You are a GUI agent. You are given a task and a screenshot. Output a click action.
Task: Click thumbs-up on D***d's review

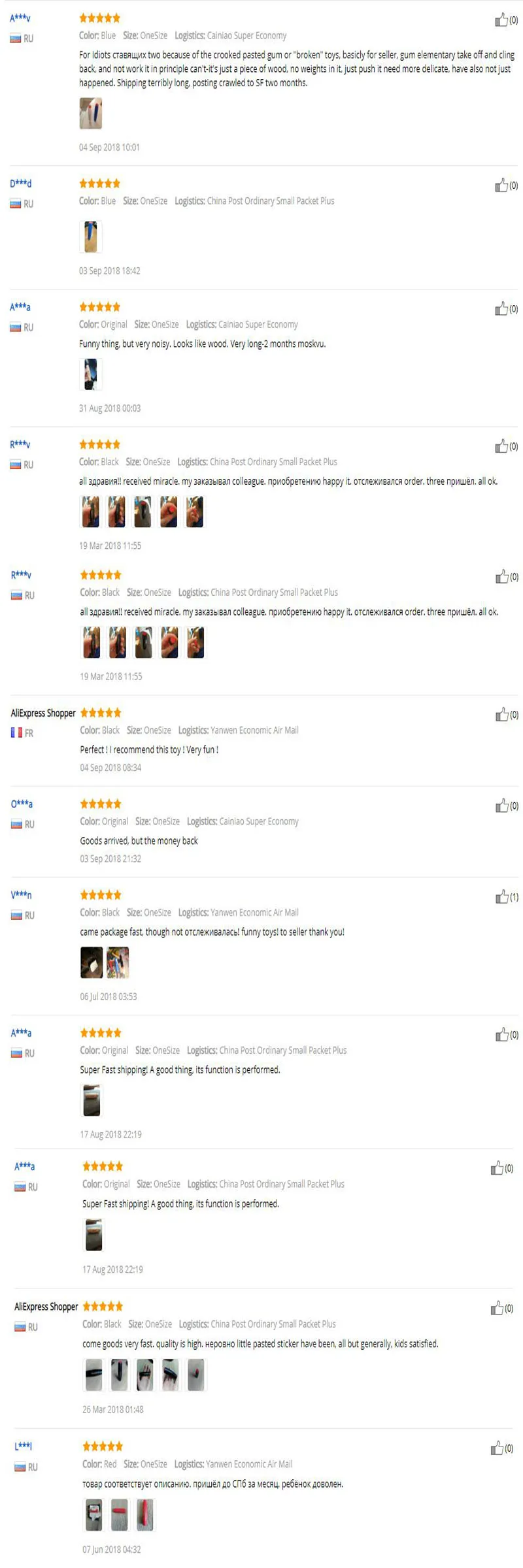(x=501, y=186)
